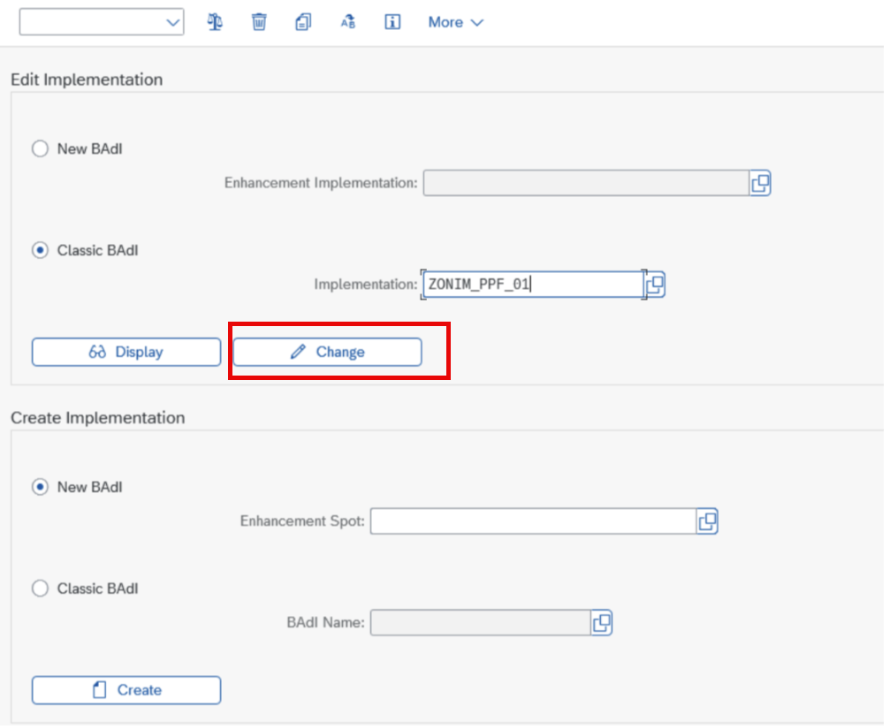This screenshot has height=726, width=885.
Task: Click the balance scale check icon
Action: click(x=215, y=22)
